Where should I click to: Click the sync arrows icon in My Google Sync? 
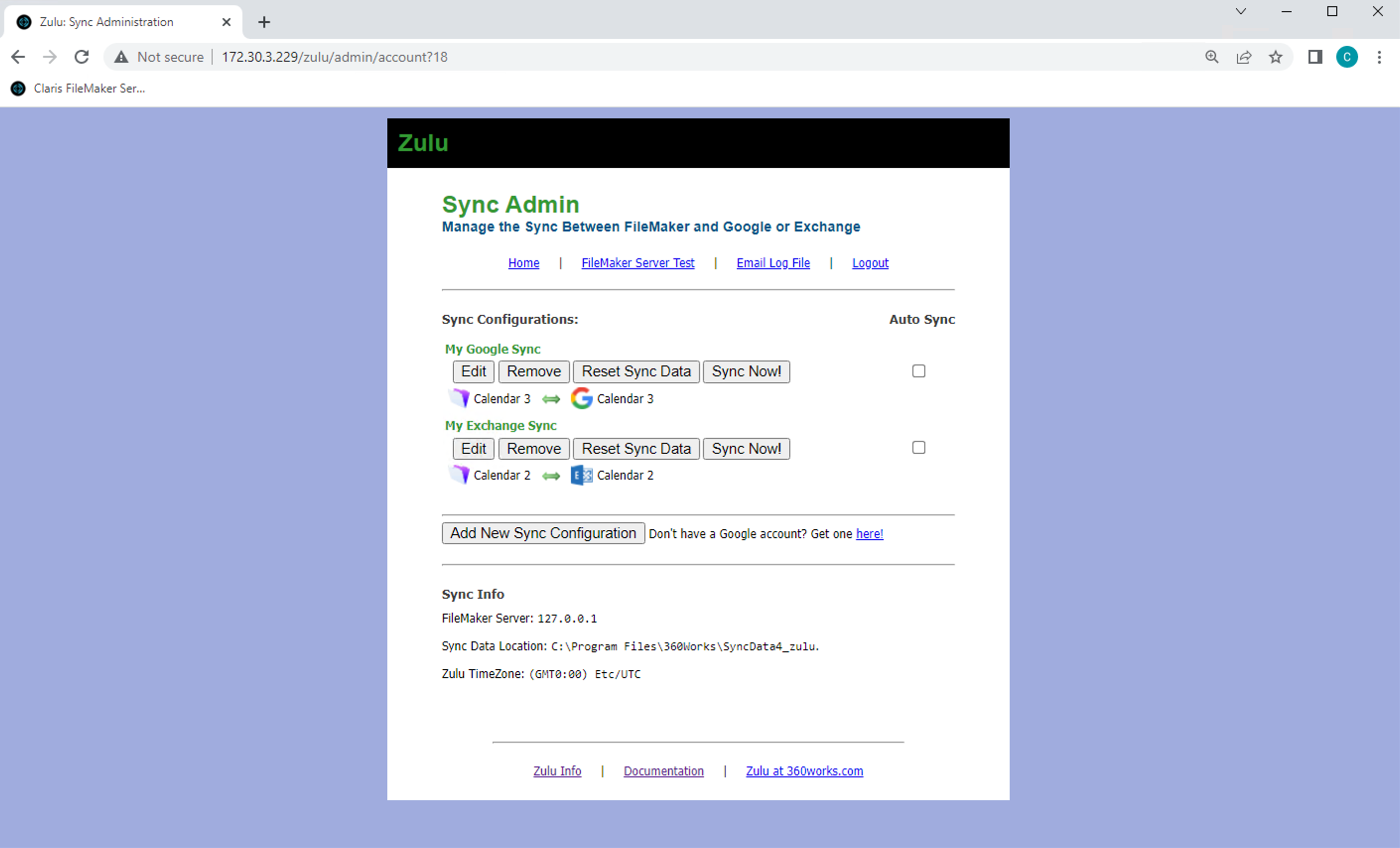click(x=551, y=399)
